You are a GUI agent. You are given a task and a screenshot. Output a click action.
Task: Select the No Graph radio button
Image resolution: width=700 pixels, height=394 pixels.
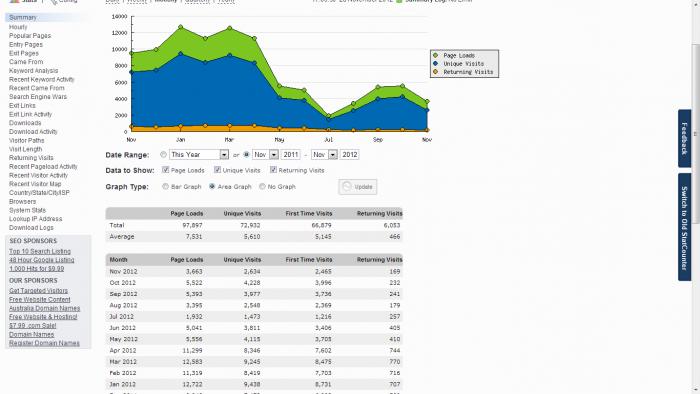coord(262,187)
